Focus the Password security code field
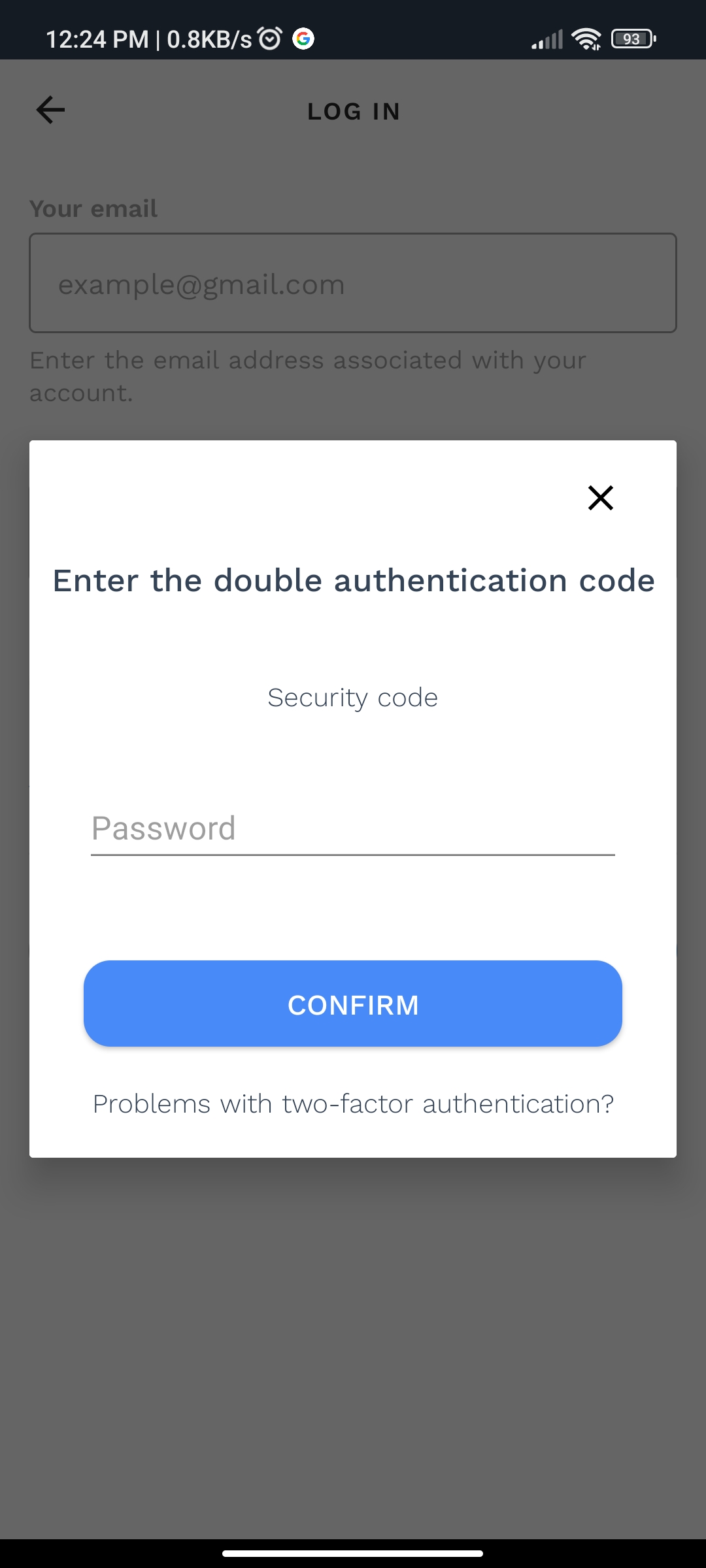This screenshot has width=706, height=1568. pos(353,829)
